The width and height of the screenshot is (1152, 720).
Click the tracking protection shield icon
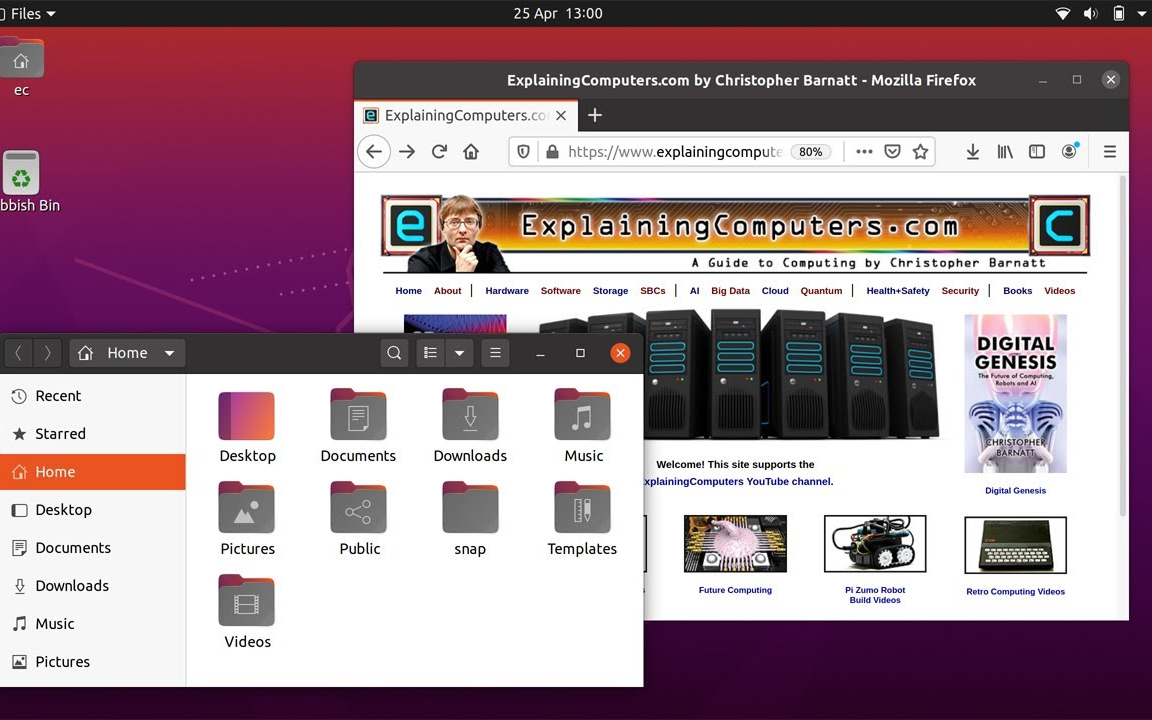[523, 151]
